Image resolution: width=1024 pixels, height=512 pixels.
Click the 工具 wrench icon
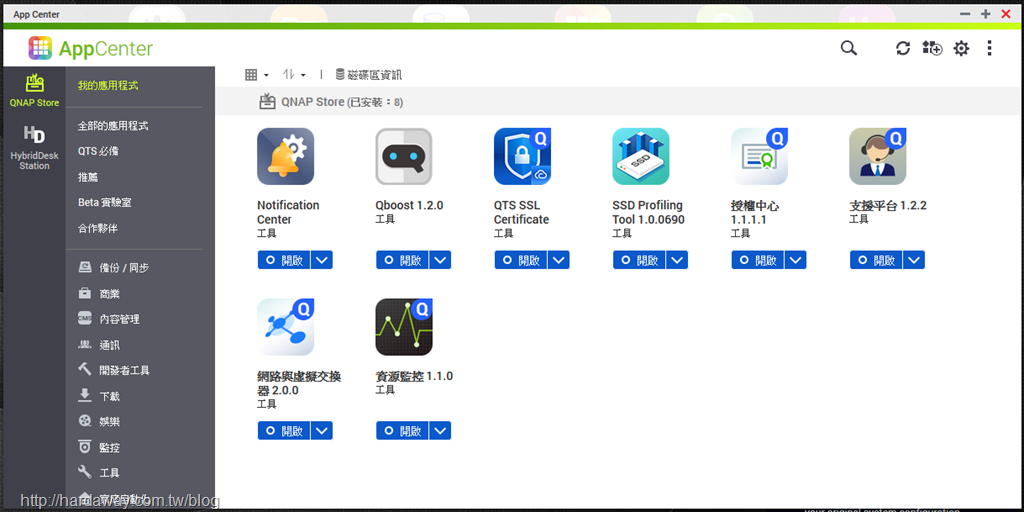tap(85, 472)
